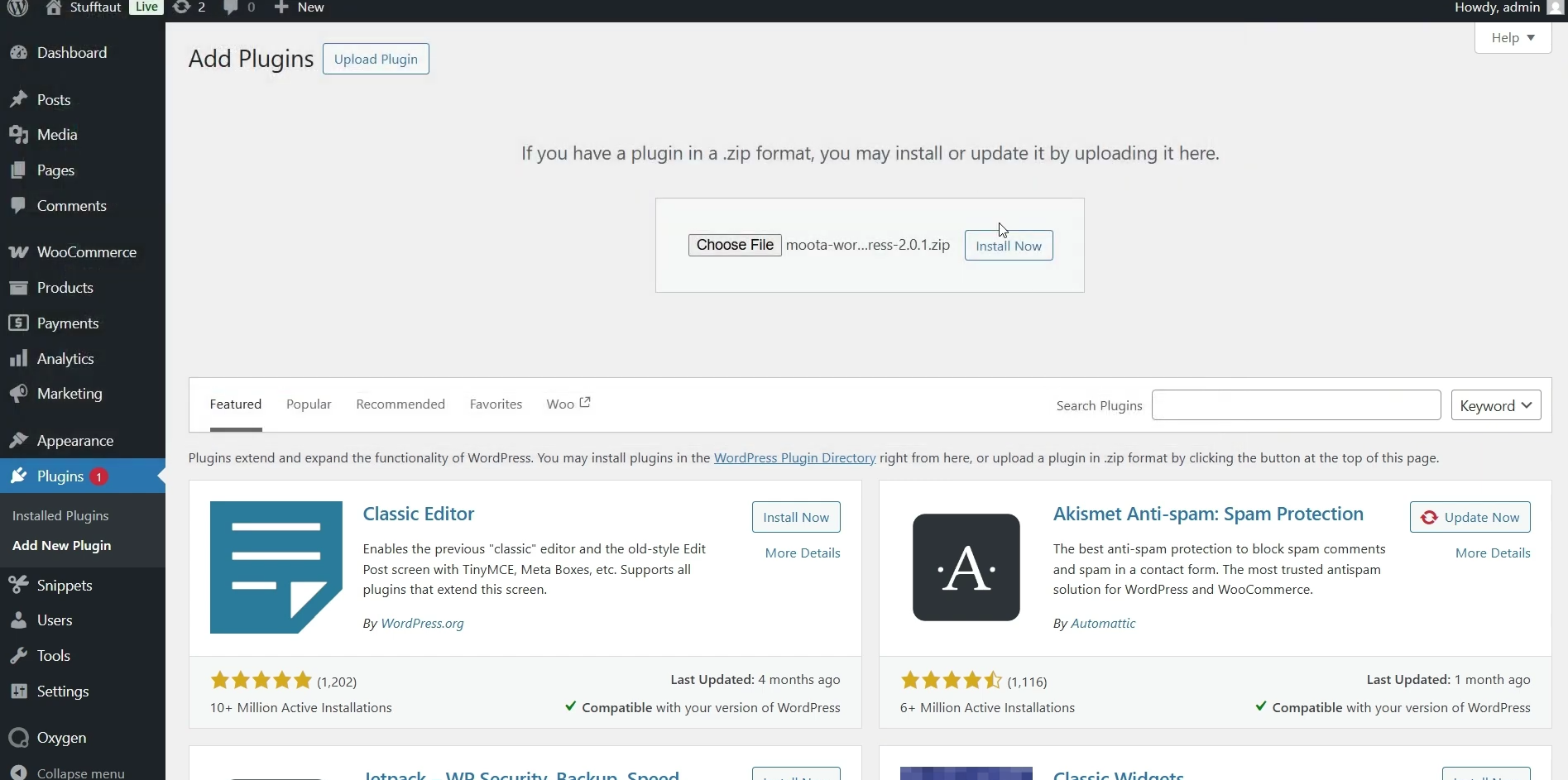Switch to the Popular tab
Viewport: 1568px width, 780px height.
[x=309, y=404]
